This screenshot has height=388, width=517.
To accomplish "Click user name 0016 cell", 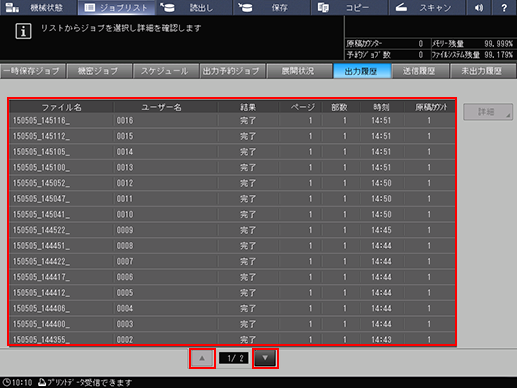I will click(x=166, y=120).
